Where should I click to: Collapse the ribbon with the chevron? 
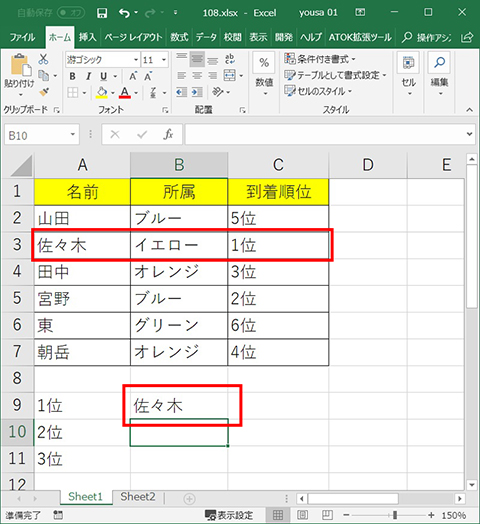[470, 110]
